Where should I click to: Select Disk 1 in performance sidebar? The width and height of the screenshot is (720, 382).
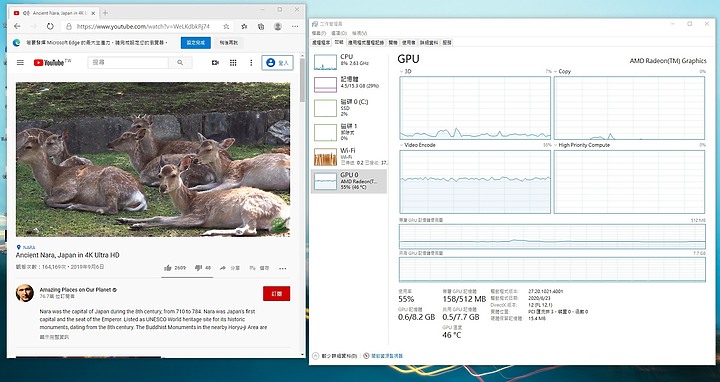click(349, 132)
